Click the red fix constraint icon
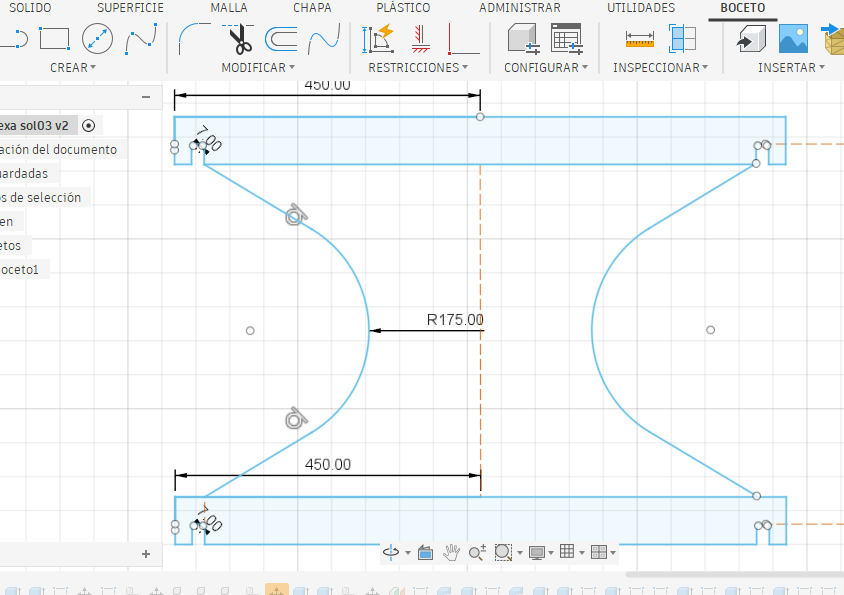Screen dimensions: 844x595 421,39
